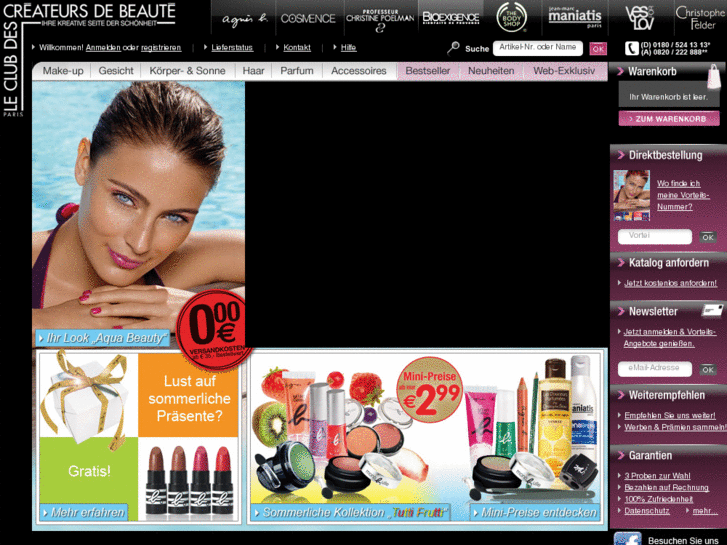
Task: Click the Mini-Preise €2,99 badge
Action: click(x=430, y=389)
